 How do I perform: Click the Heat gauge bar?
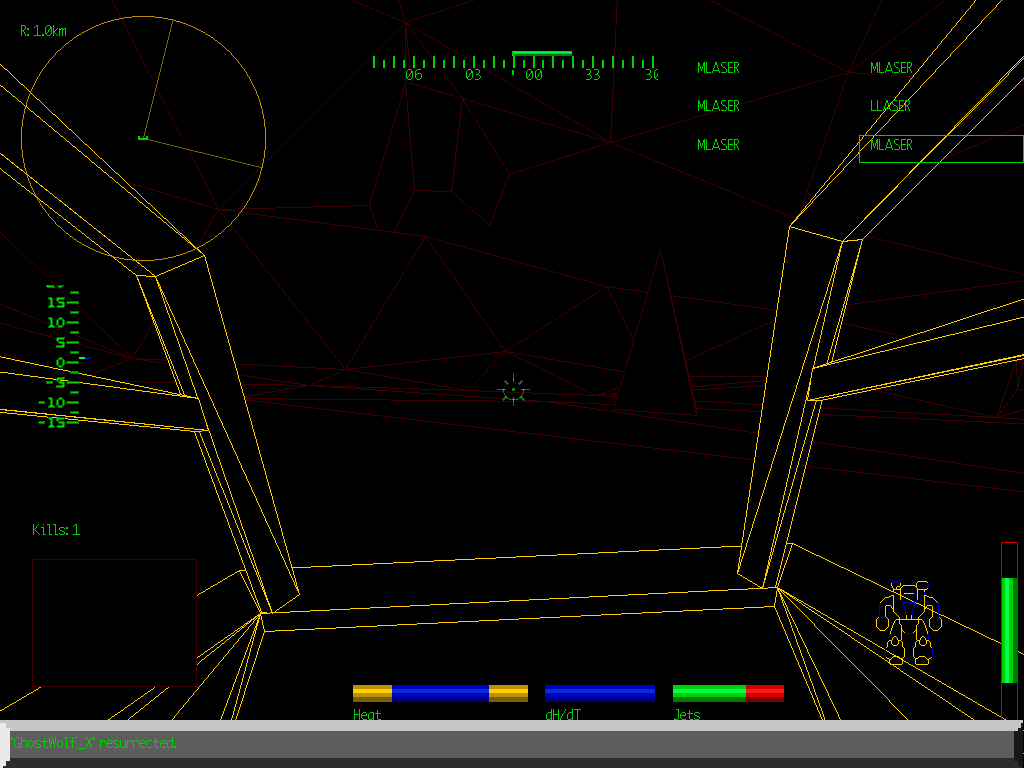point(440,693)
